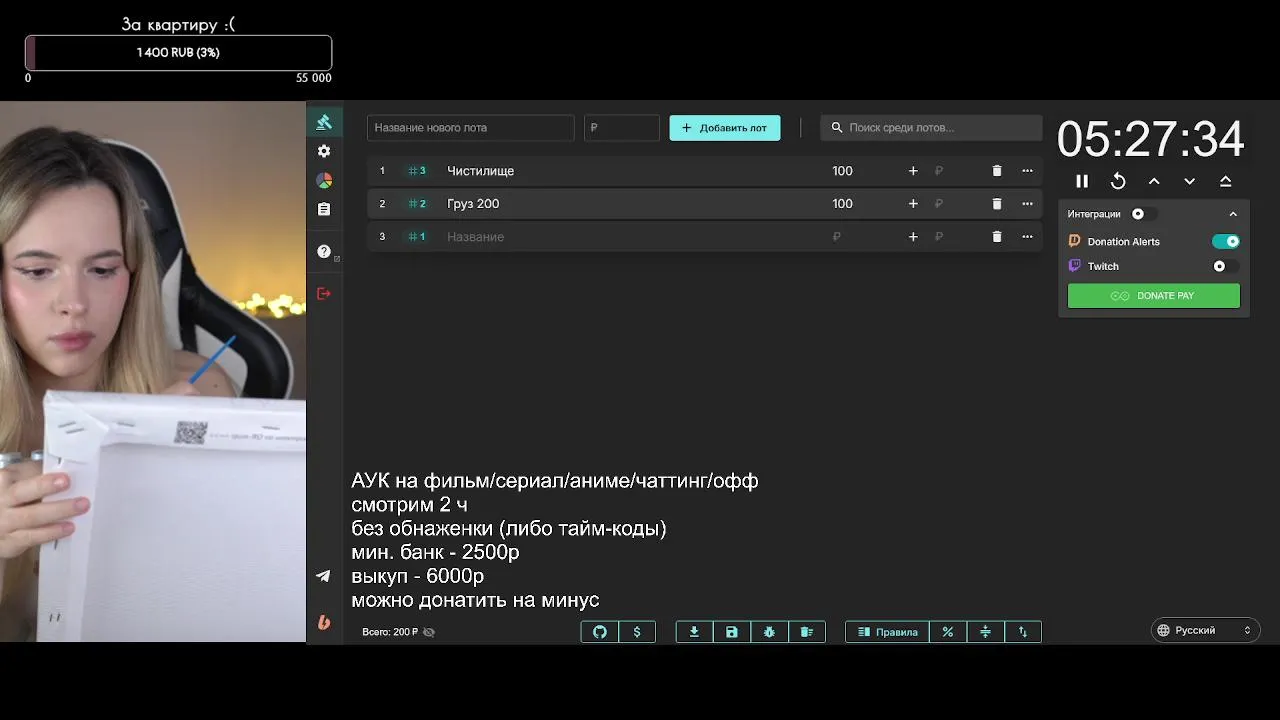Click the download arrow button
The width and height of the screenshot is (1280, 720).
tap(694, 632)
